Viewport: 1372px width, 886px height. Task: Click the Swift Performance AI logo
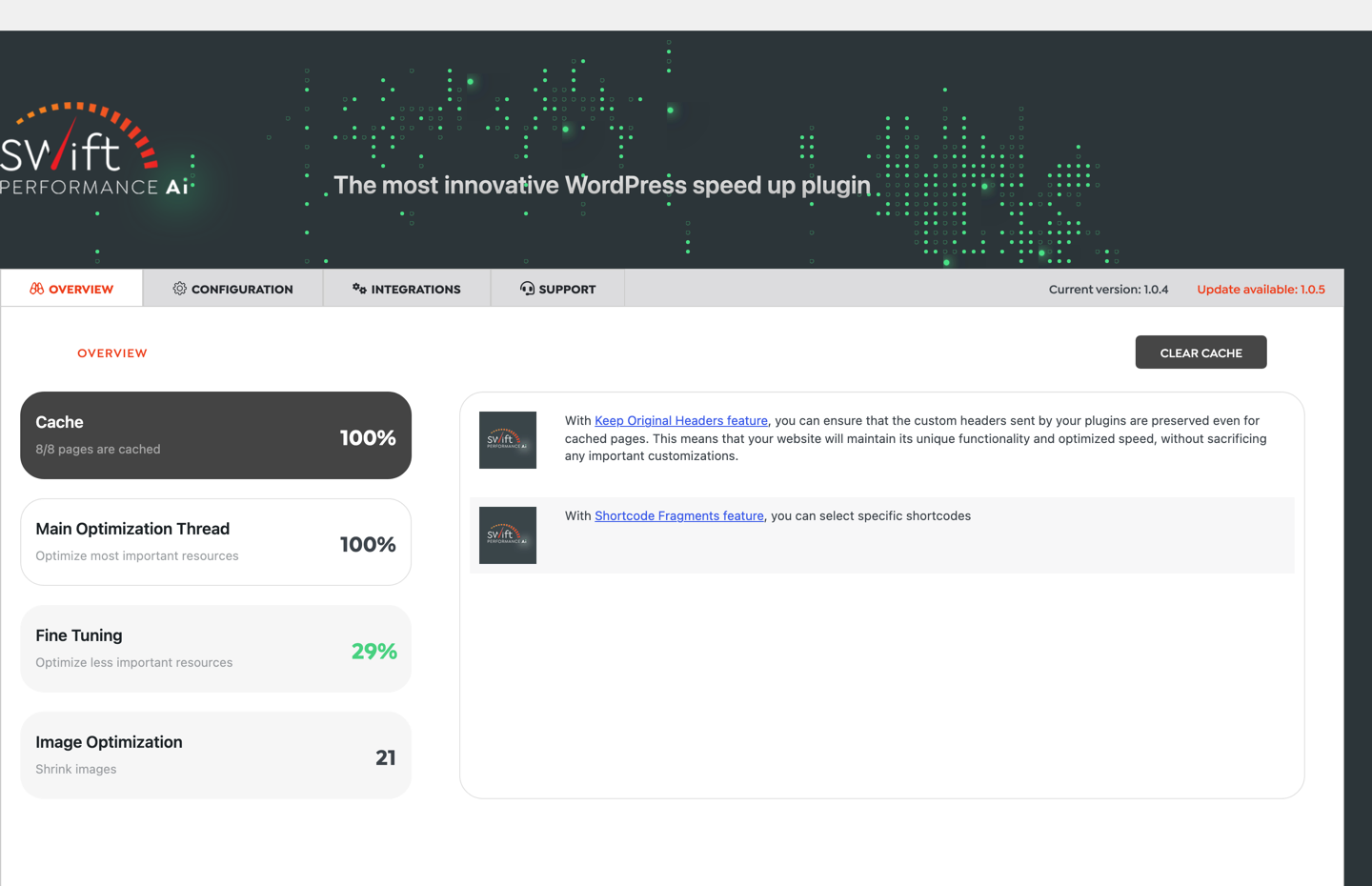[94, 149]
